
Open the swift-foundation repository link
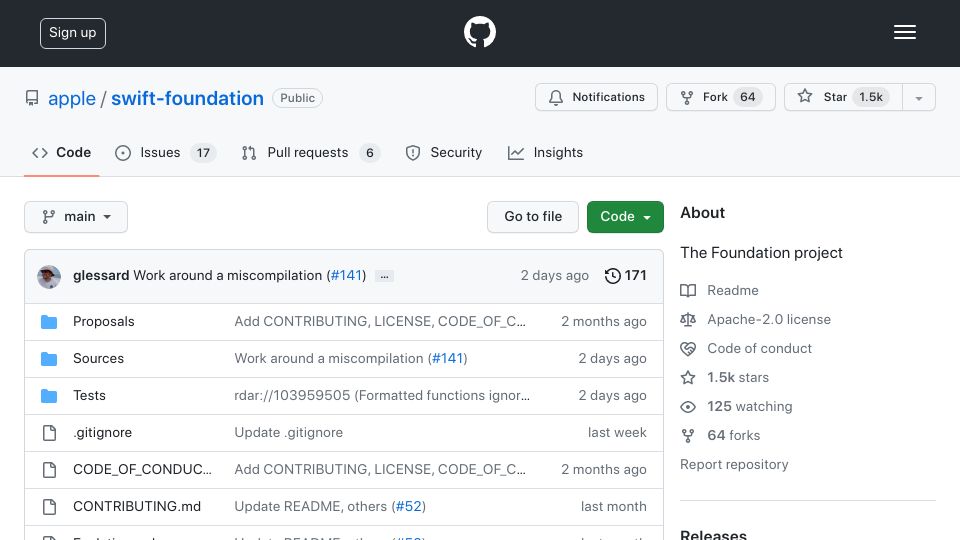187,99
